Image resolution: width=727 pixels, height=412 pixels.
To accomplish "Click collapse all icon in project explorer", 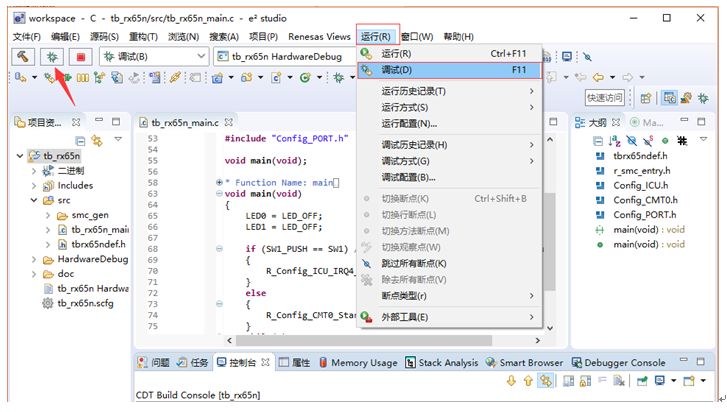I will 80,140.
